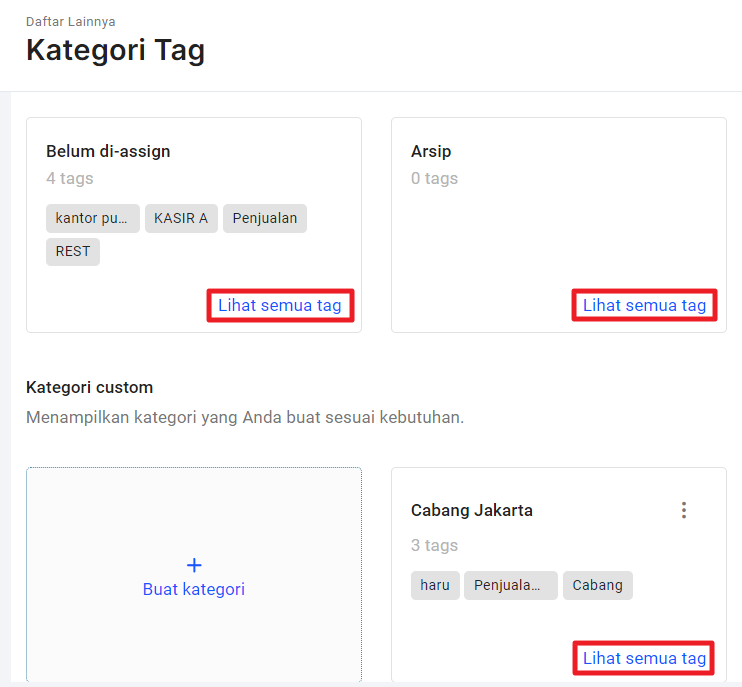
Task: Open the Arsip card title
Action: [x=431, y=151]
